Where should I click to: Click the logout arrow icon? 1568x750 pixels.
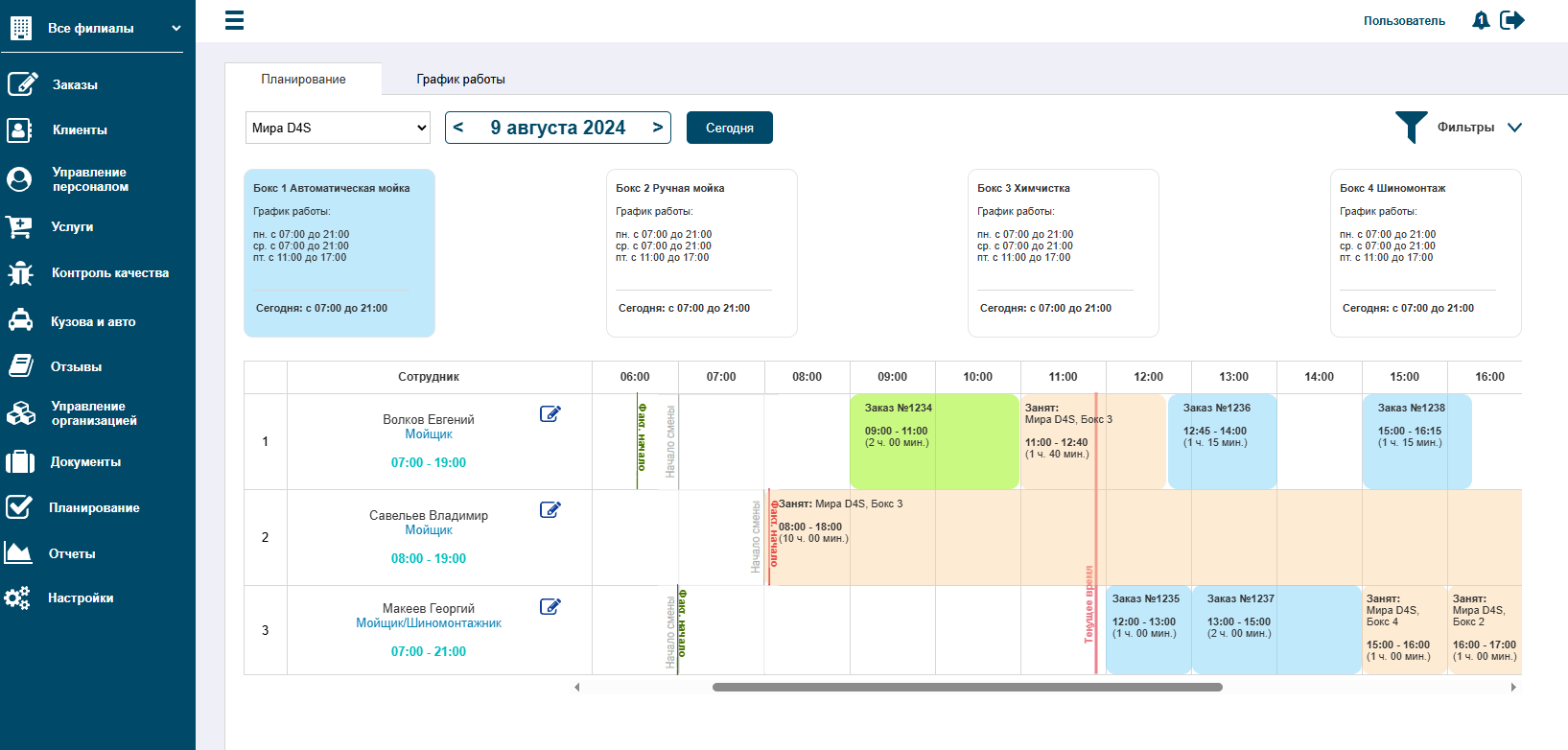(1512, 20)
